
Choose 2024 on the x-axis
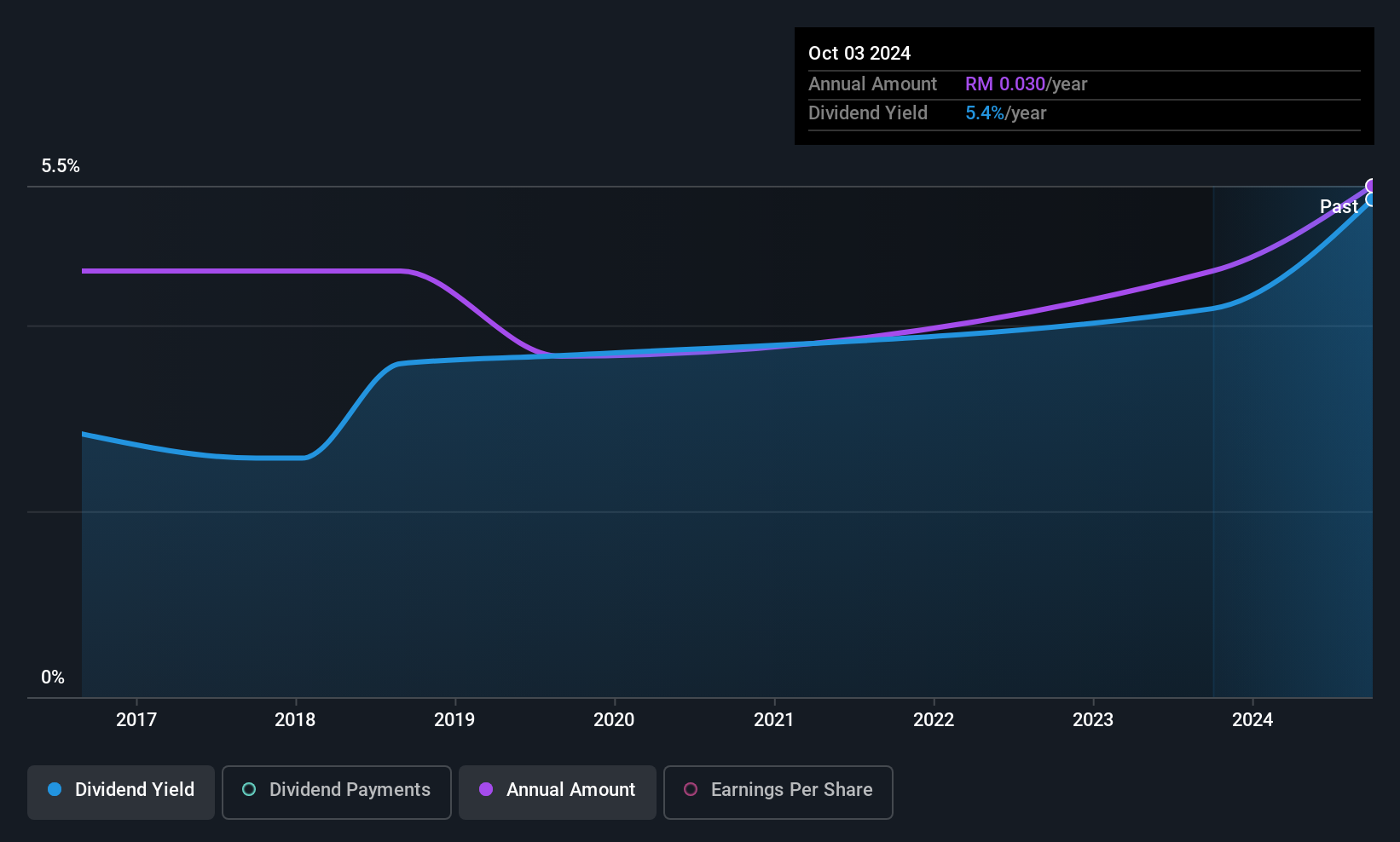[x=1252, y=720]
